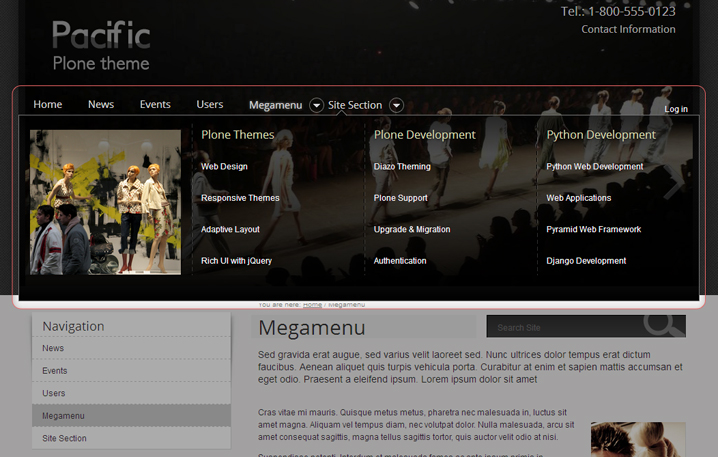Open the Contact Information link

(x=628, y=29)
